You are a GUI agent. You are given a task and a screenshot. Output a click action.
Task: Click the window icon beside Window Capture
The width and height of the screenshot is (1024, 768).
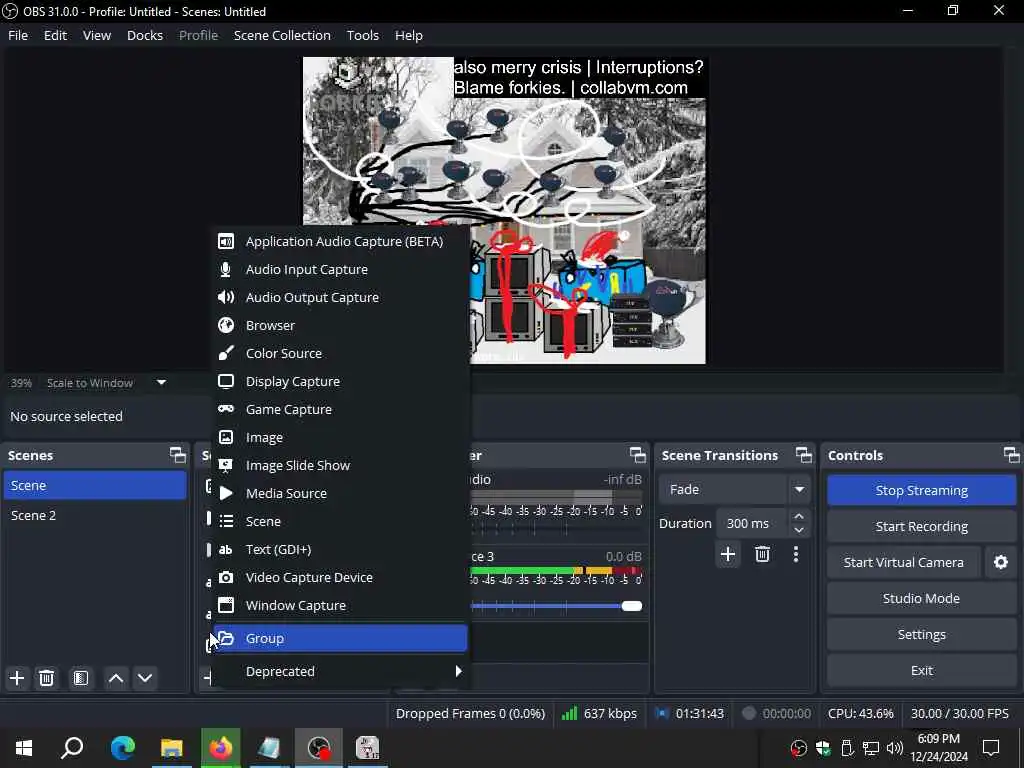point(226,605)
